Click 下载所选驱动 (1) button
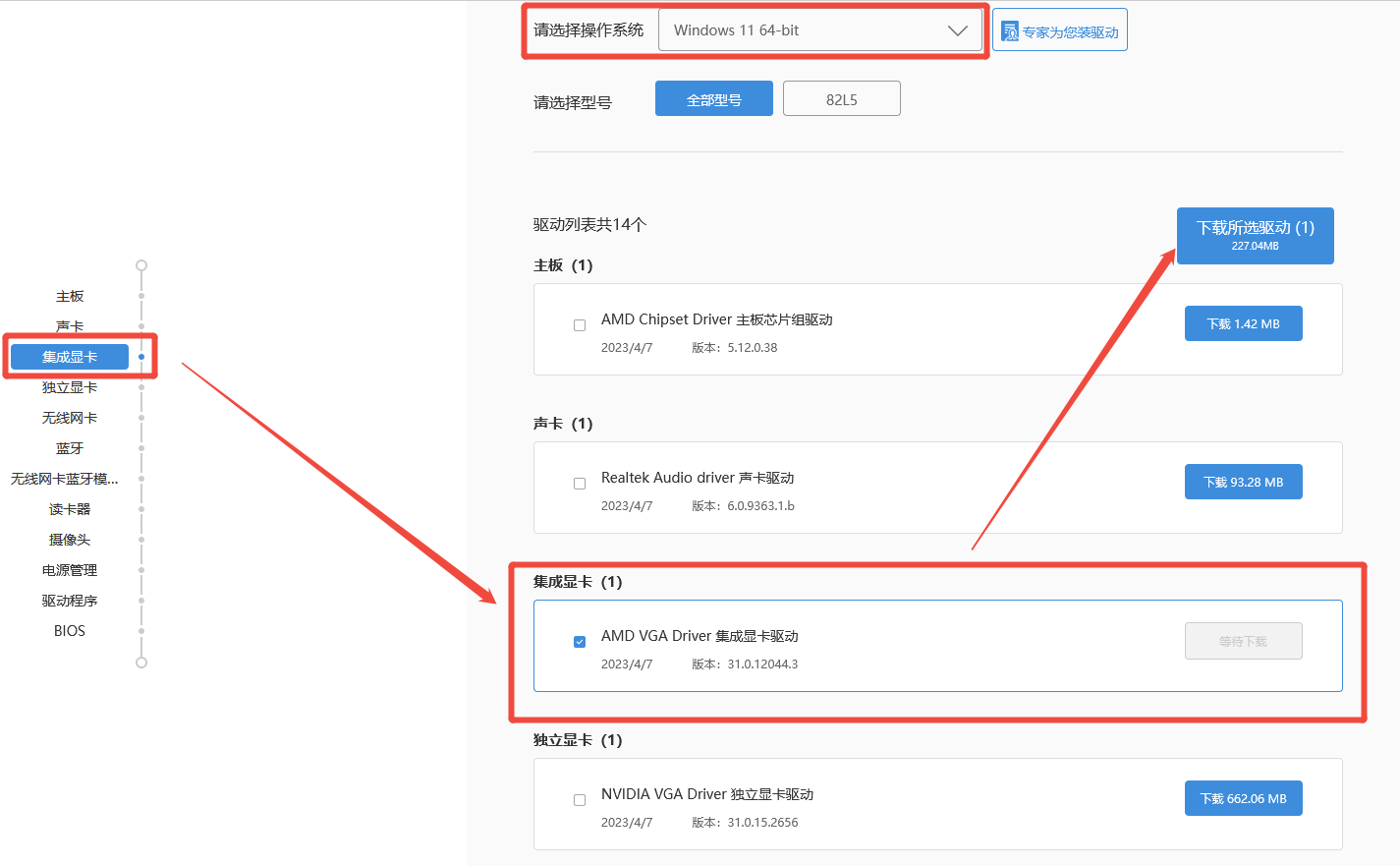This screenshot has height=866, width=1400. [x=1255, y=236]
